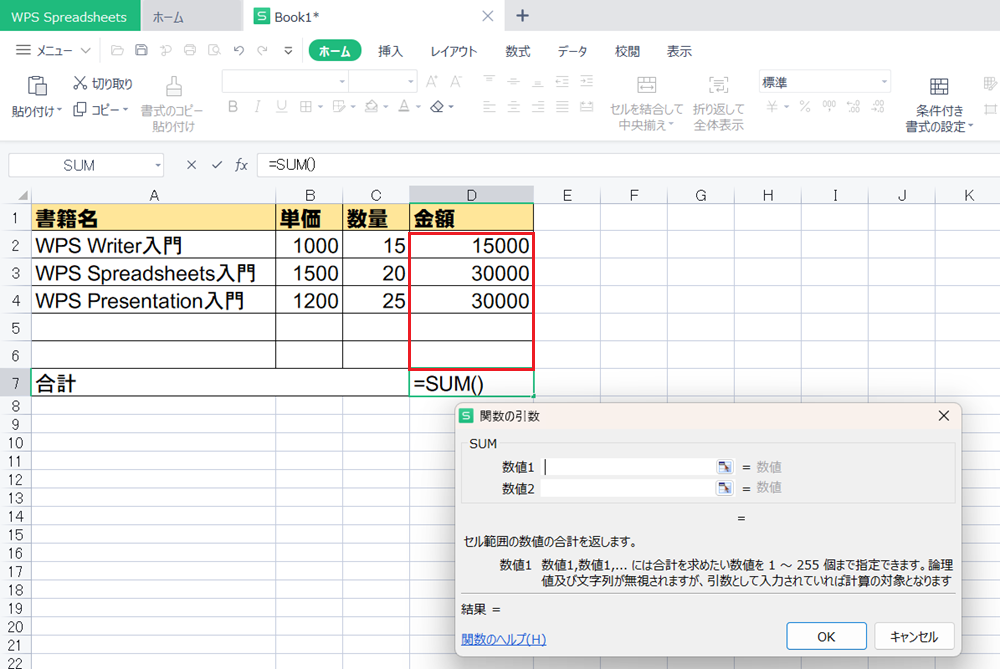Click キャンセル in the function dialog
Image resolution: width=1000 pixels, height=669 pixels.
[x=914, y=636]
